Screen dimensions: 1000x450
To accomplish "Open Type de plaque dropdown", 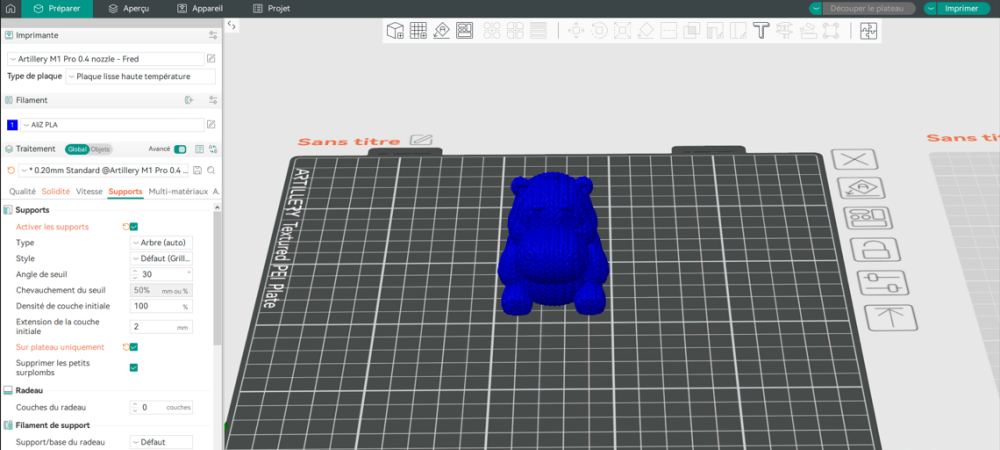I will point(140,76).
